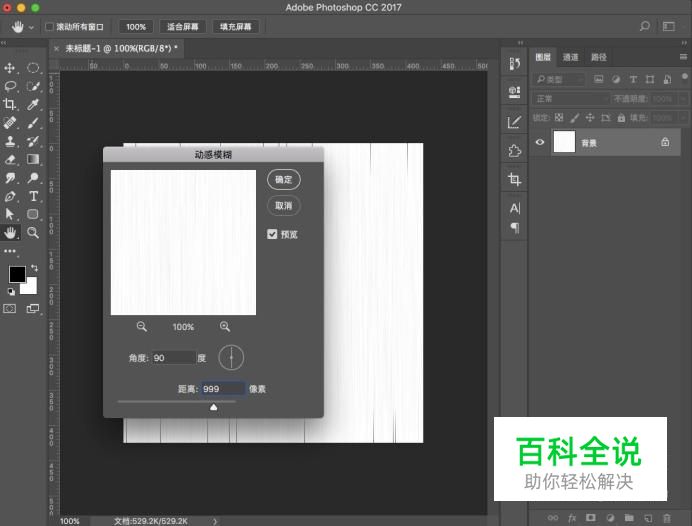Viewport: 692px width, 526px height.
Task: Select the untitled-1 document tab
Action: tap(121, 49)
